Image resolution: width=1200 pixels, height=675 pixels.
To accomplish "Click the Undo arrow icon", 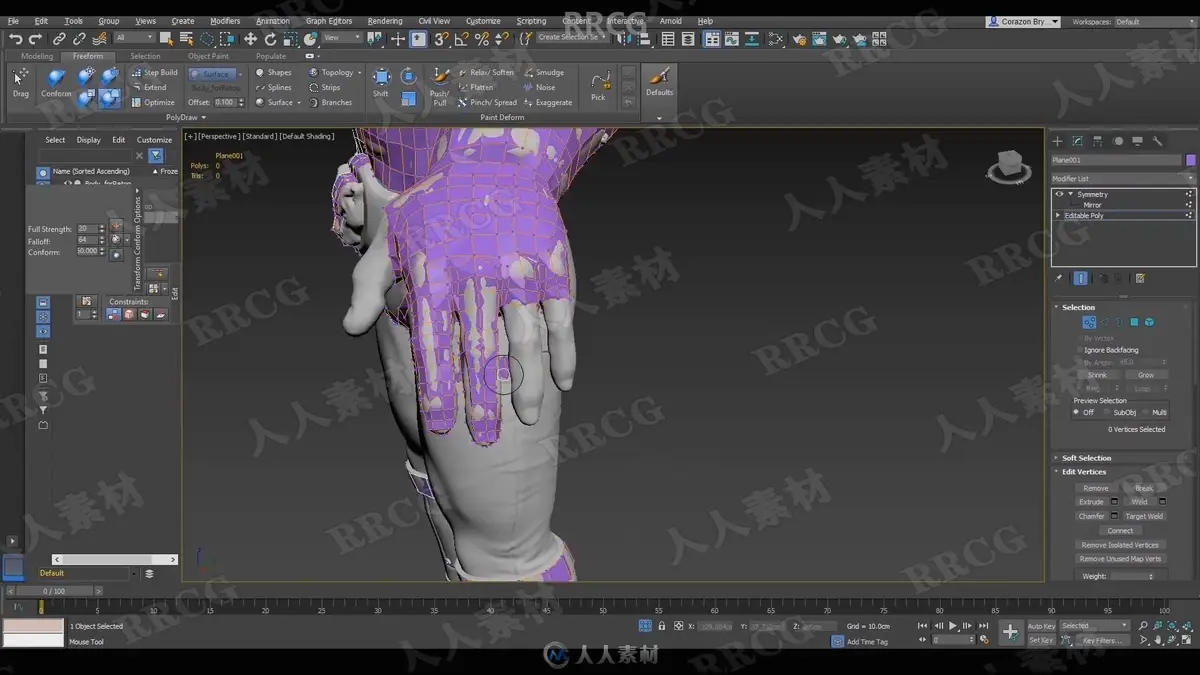I will (15, 39).
